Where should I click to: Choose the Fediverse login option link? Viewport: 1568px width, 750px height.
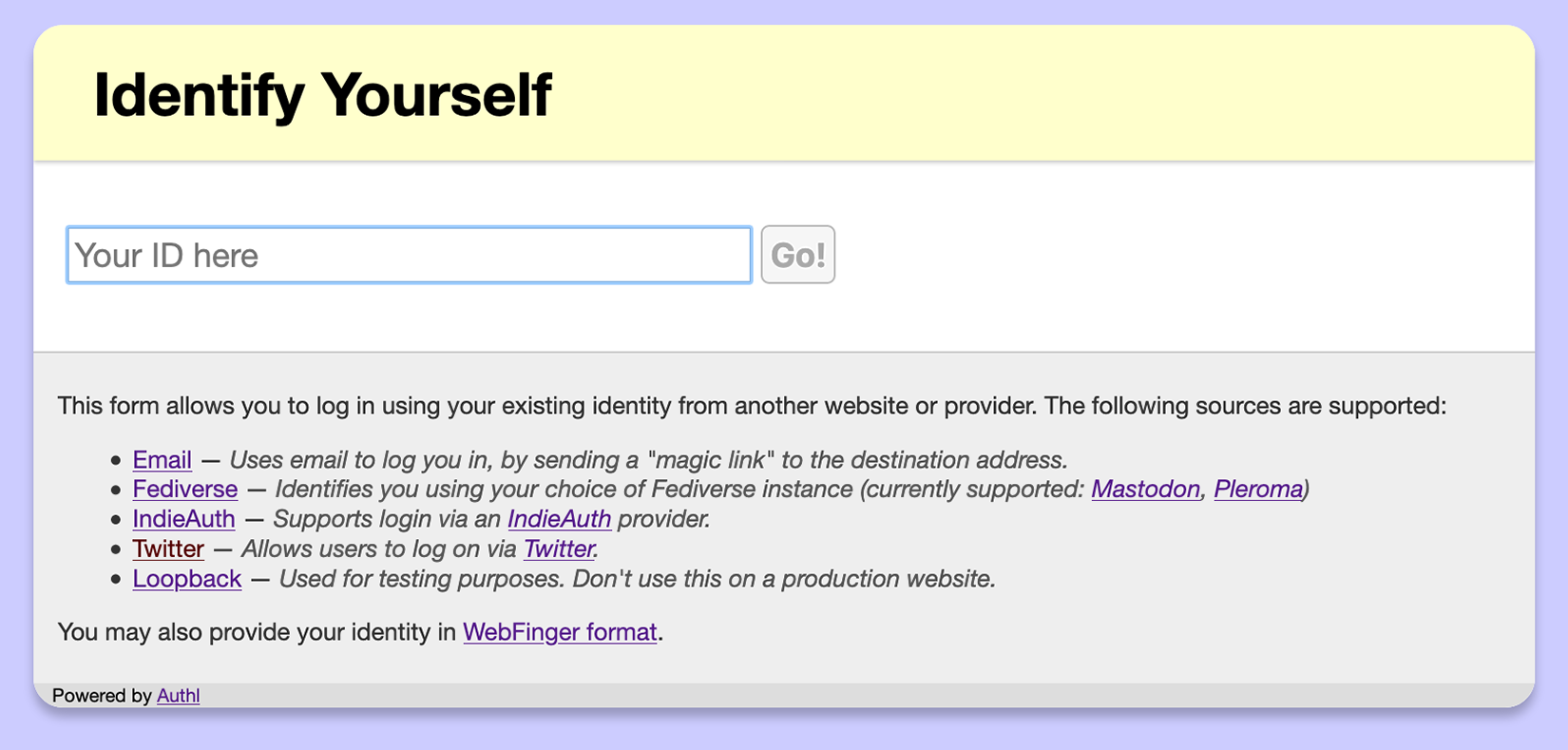coord(185,490)
